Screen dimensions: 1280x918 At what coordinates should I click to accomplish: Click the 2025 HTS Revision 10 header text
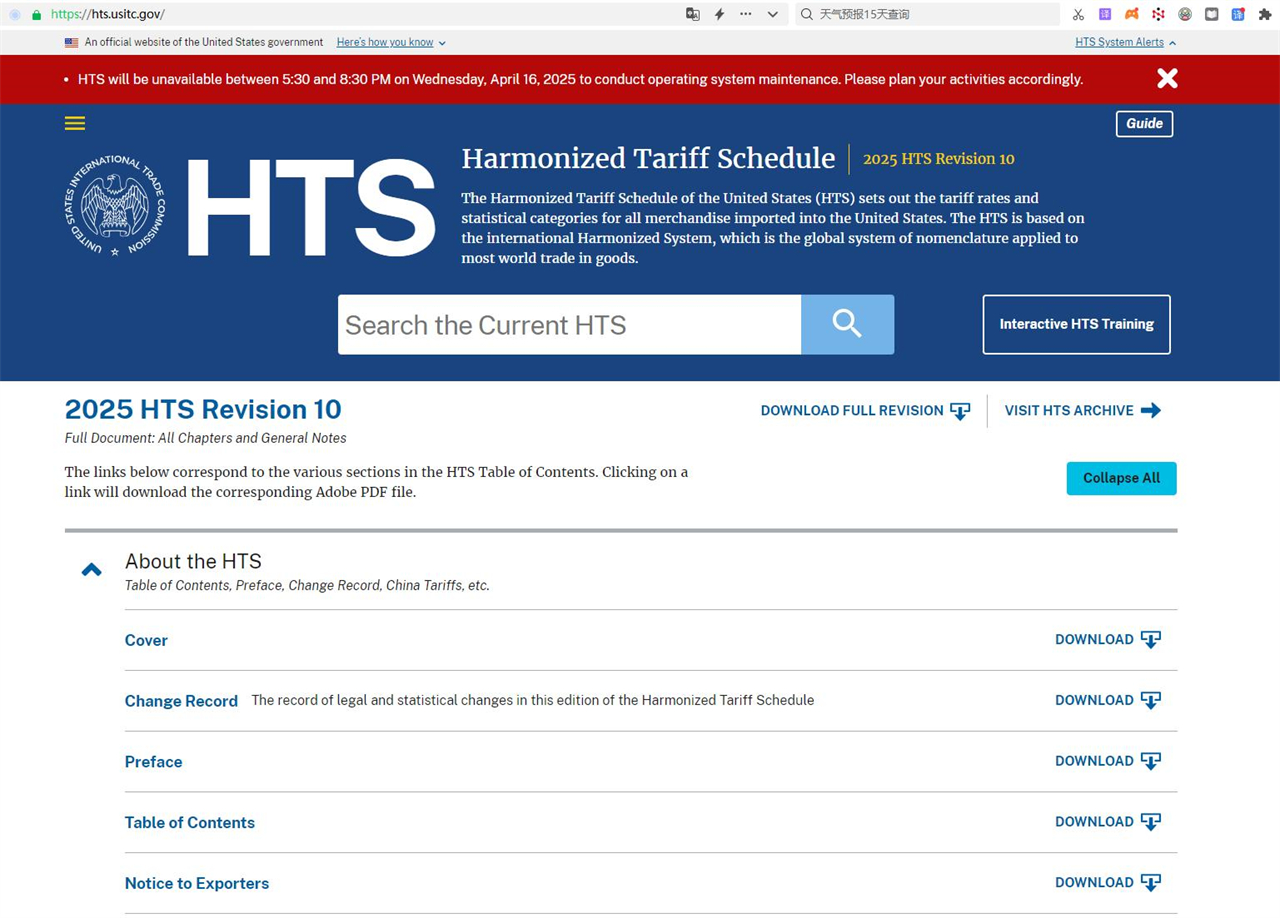(x=938, y=159)
